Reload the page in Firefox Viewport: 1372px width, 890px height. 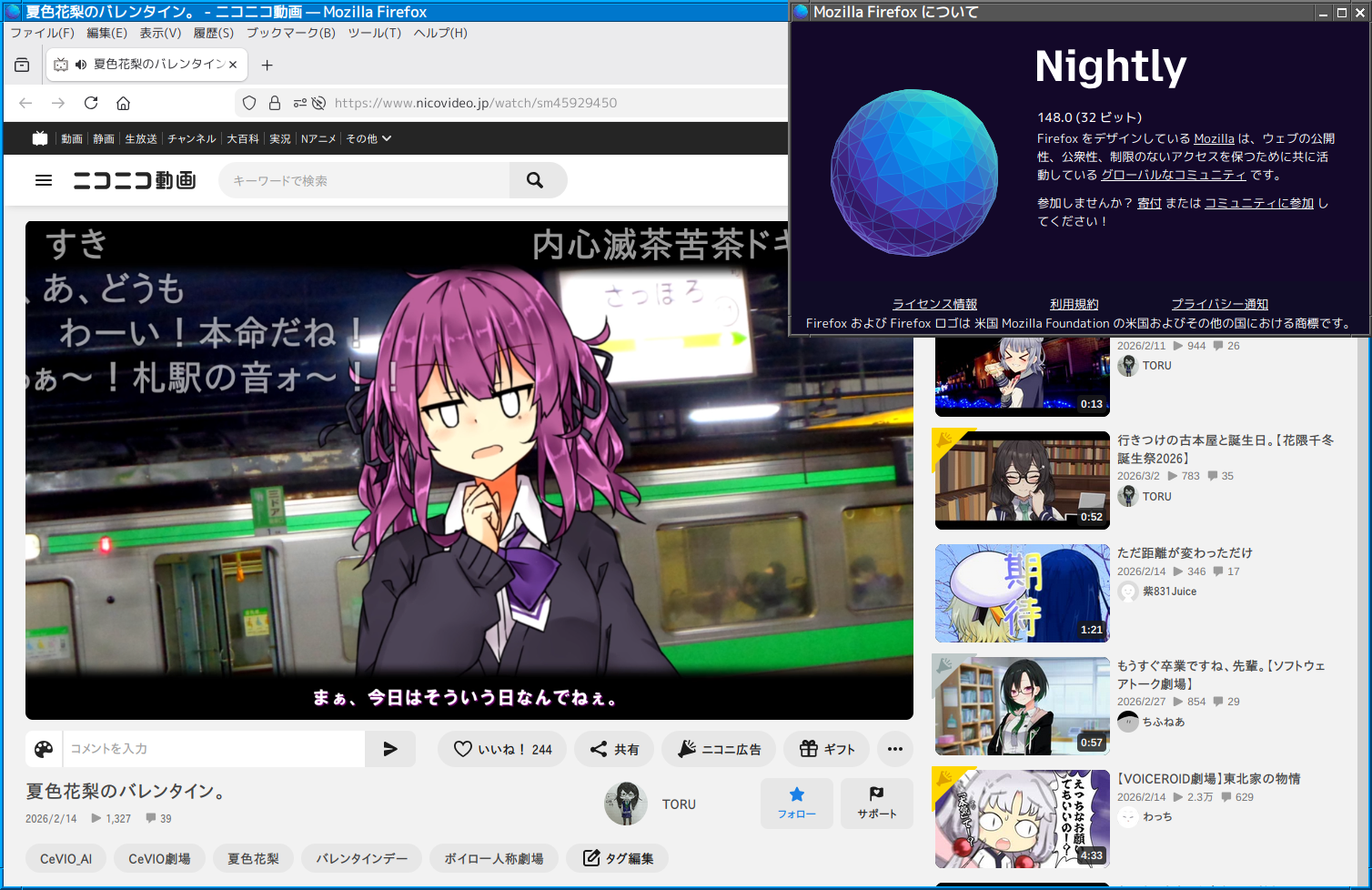[91, 103]
